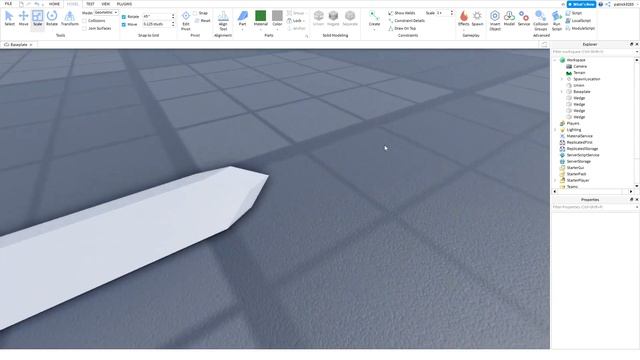Open the Color picker swatch
This screenshot has height=360, width=640.
point(277,16)
